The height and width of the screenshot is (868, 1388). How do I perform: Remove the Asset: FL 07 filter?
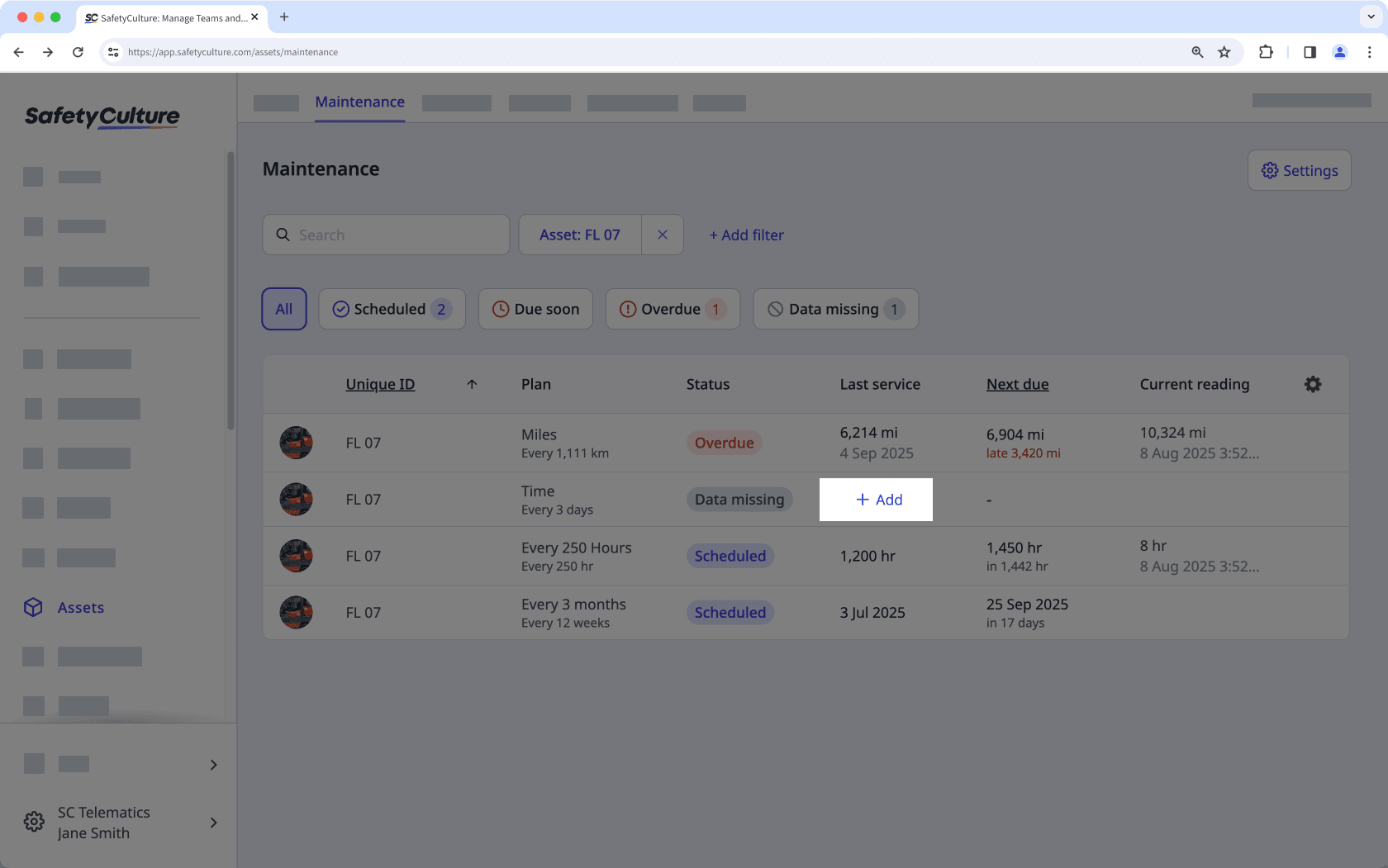[x=663, y=235]
